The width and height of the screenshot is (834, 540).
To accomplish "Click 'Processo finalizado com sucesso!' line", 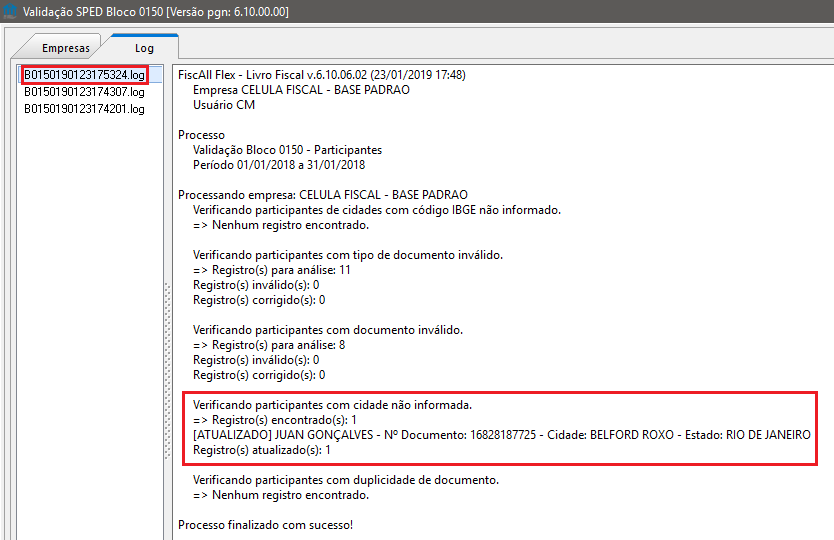I will [265, 525].
